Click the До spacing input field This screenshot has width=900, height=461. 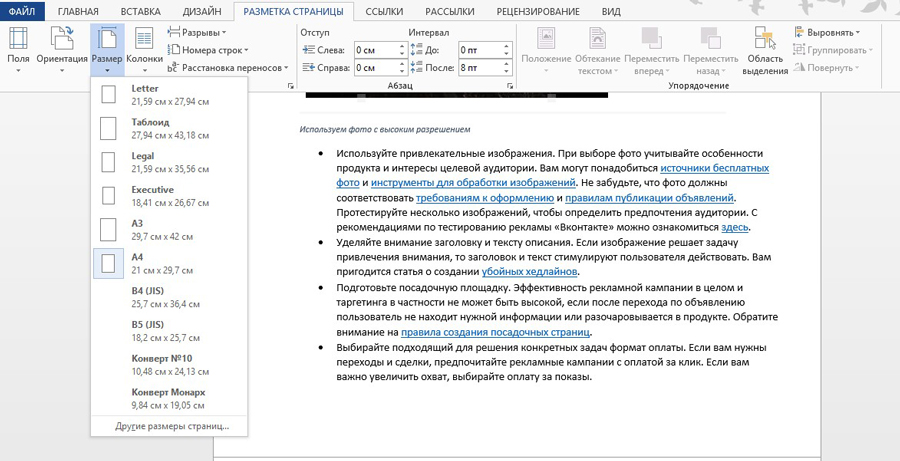click(x=479, y=50)
